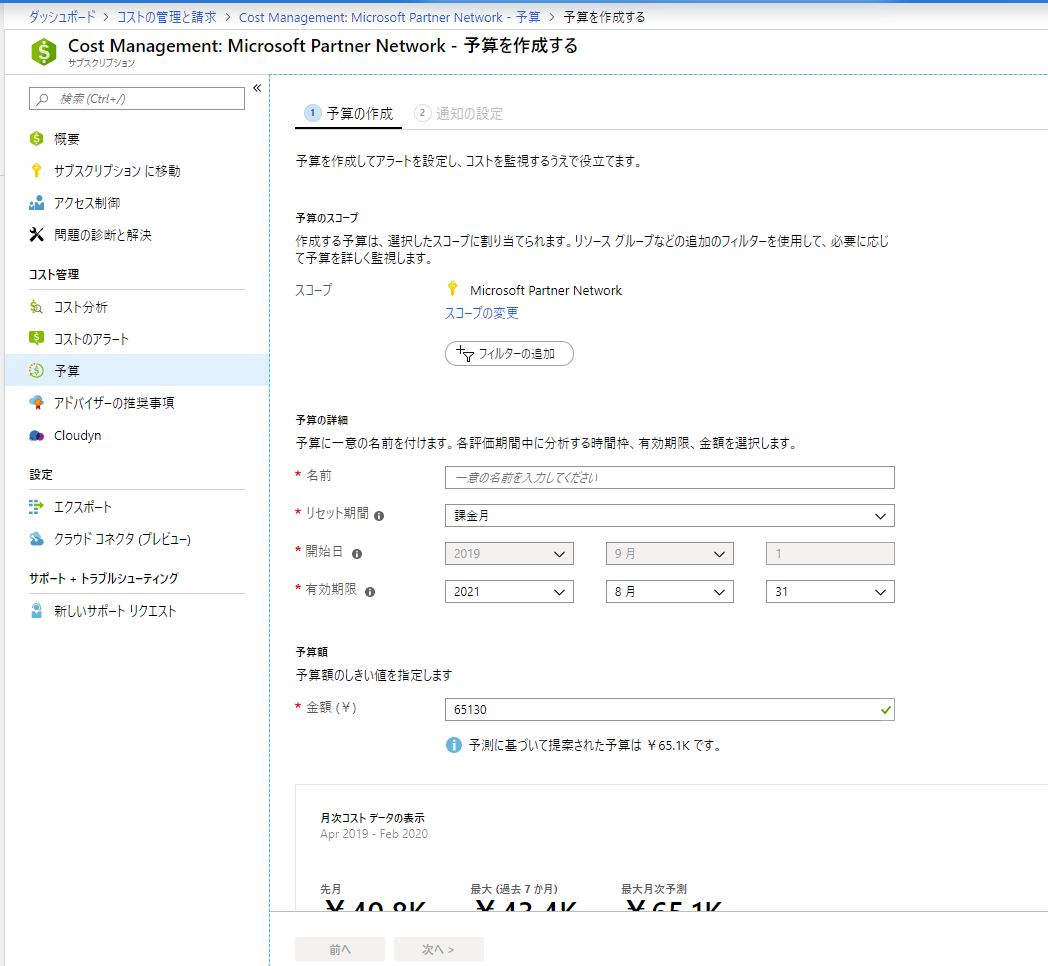Open the expiry day dropdown showing 31
The width and height of the screenshot is (1048, 966).
tap(830, 592)
